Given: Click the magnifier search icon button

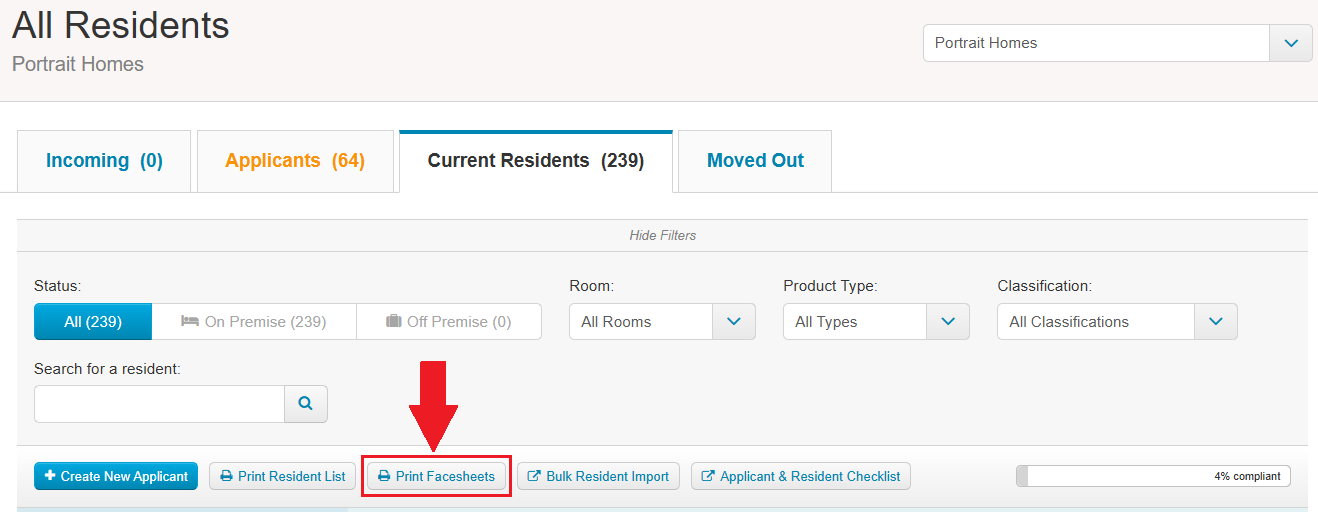Looking at the screenshot, I should click(306, 404).
